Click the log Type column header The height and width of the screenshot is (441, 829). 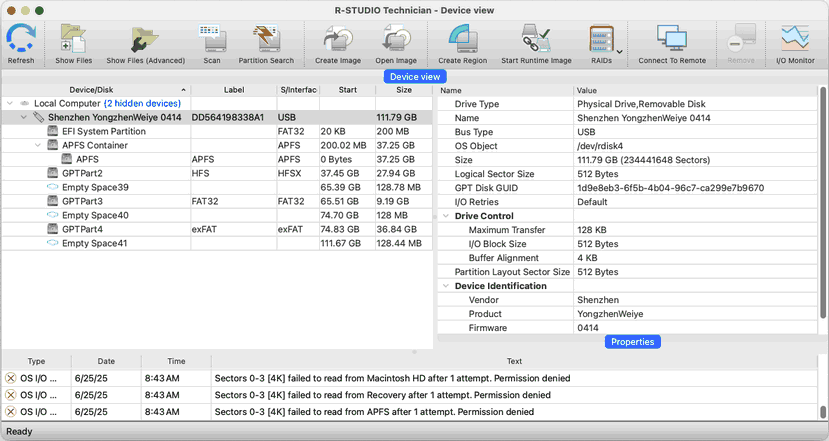tap(36, 361)
